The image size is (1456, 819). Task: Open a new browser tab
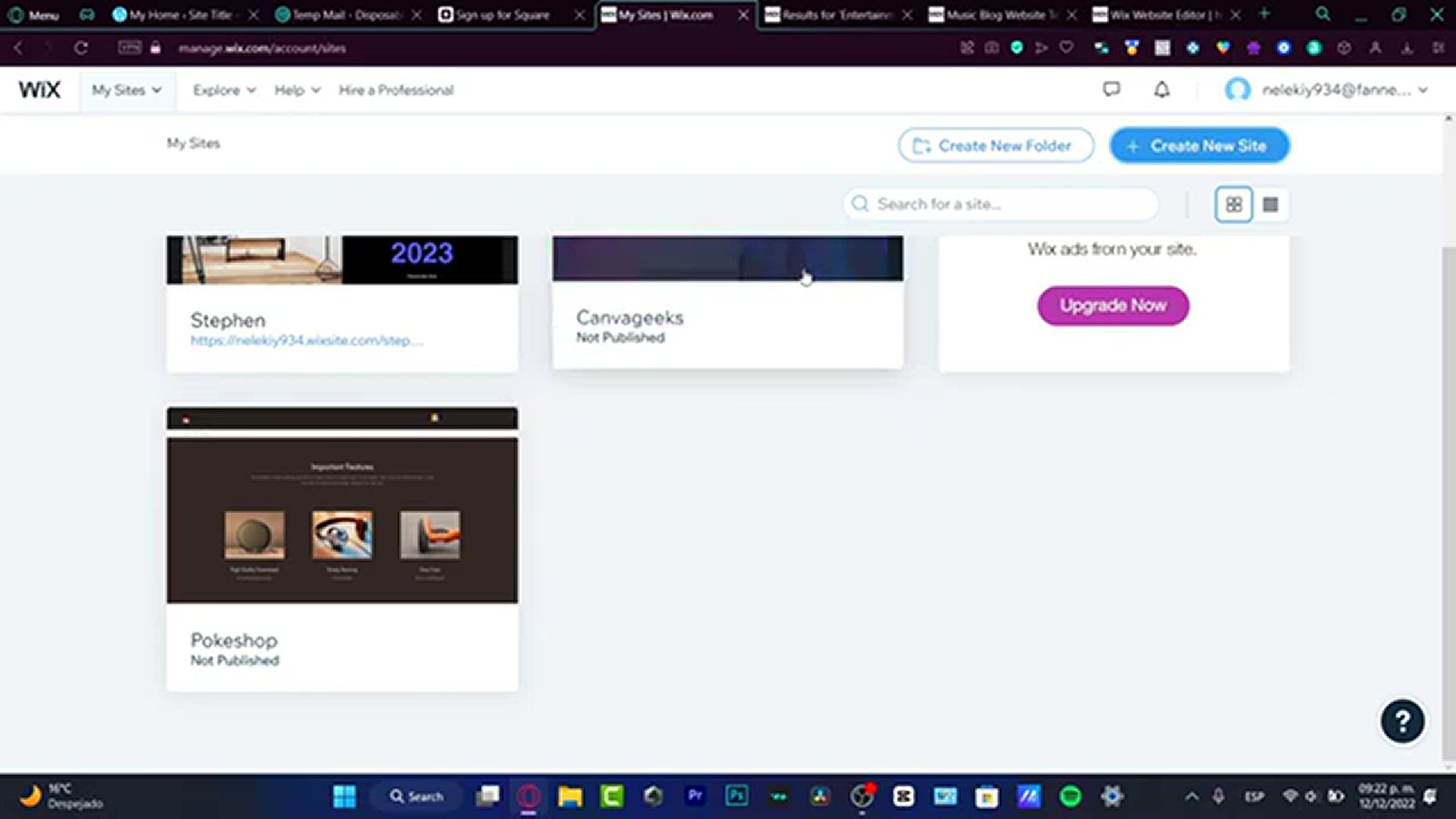click(x=1264, y=14)
